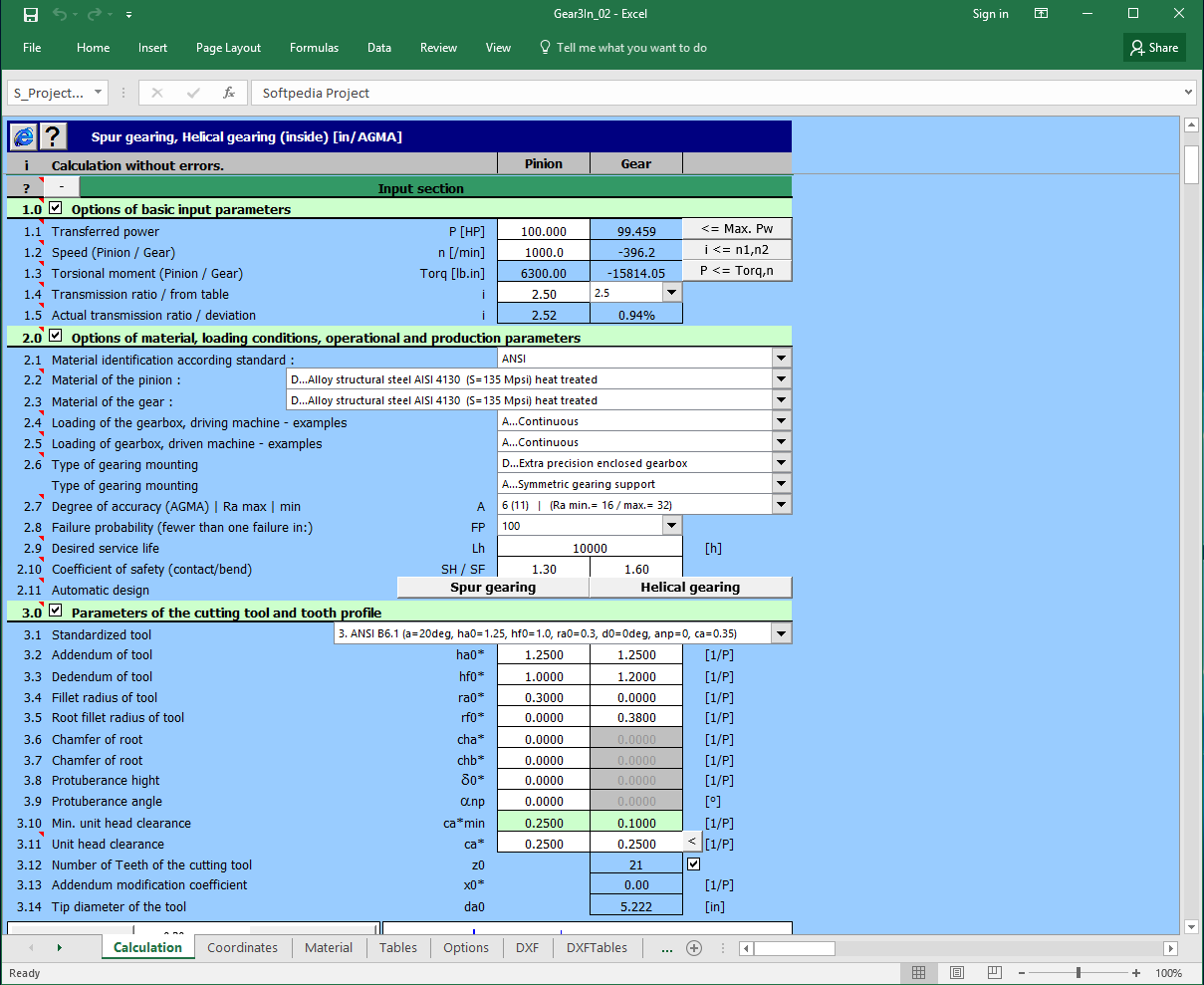Open driving machine loading dropdown
The image size is (1204, 985).
(782, 421)
